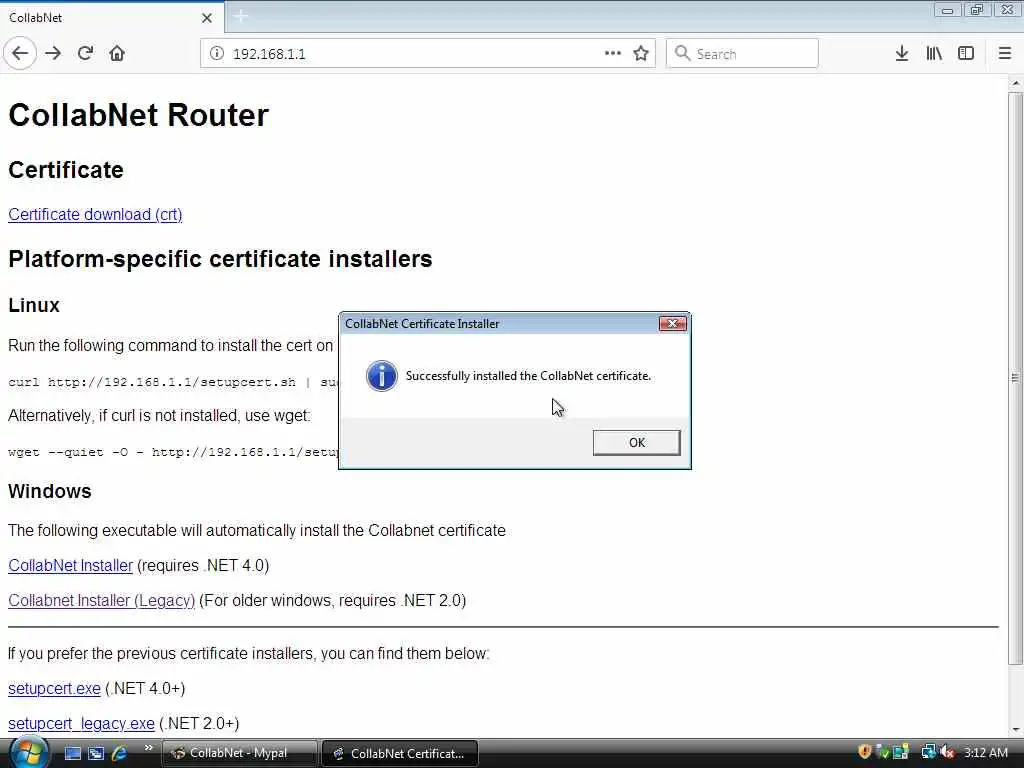Launch Internet Explorer from quick launch
Screen dimensions: 1024x768
120,753
